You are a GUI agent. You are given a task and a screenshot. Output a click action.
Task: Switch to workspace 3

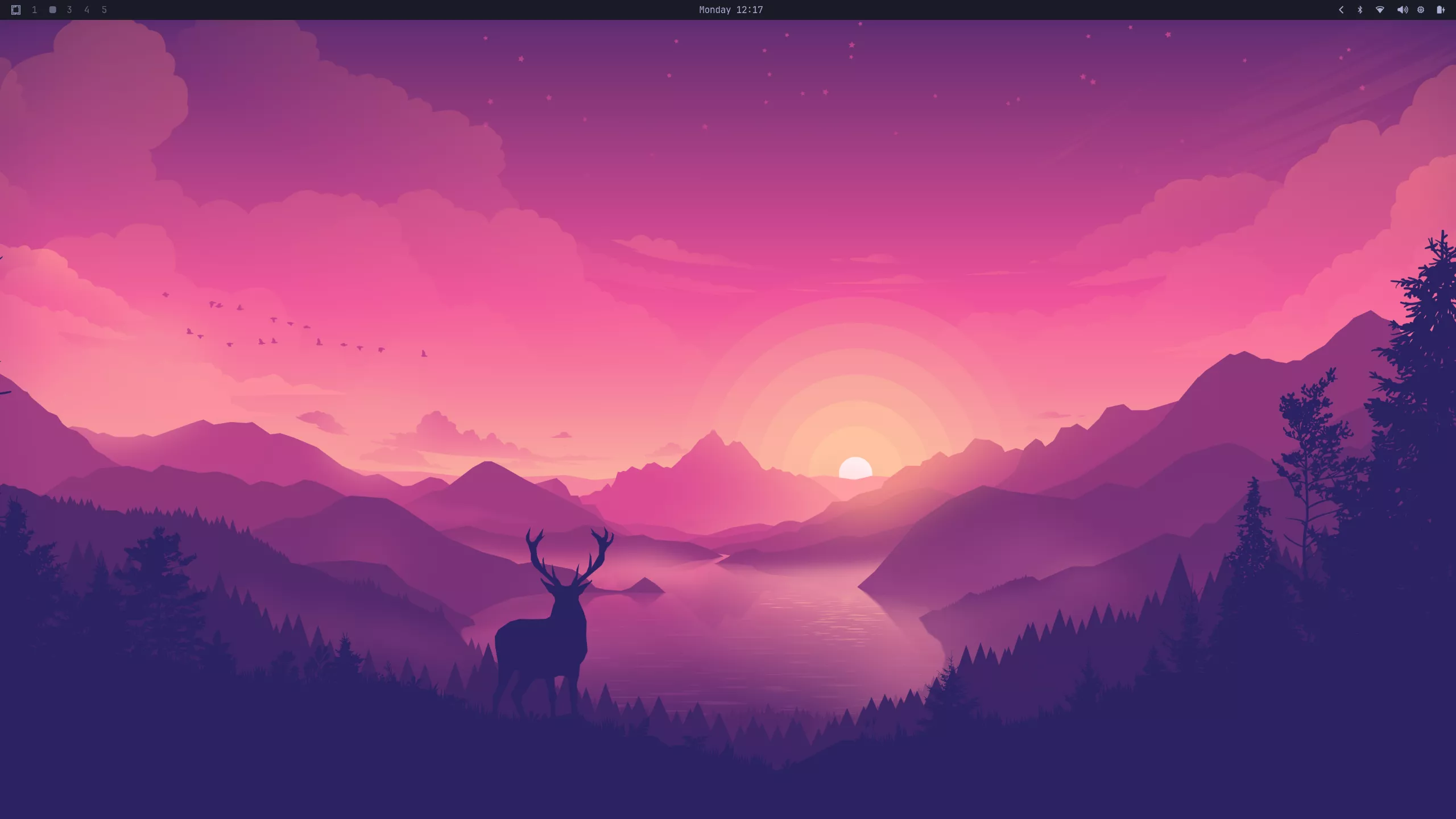click(69, 10)
